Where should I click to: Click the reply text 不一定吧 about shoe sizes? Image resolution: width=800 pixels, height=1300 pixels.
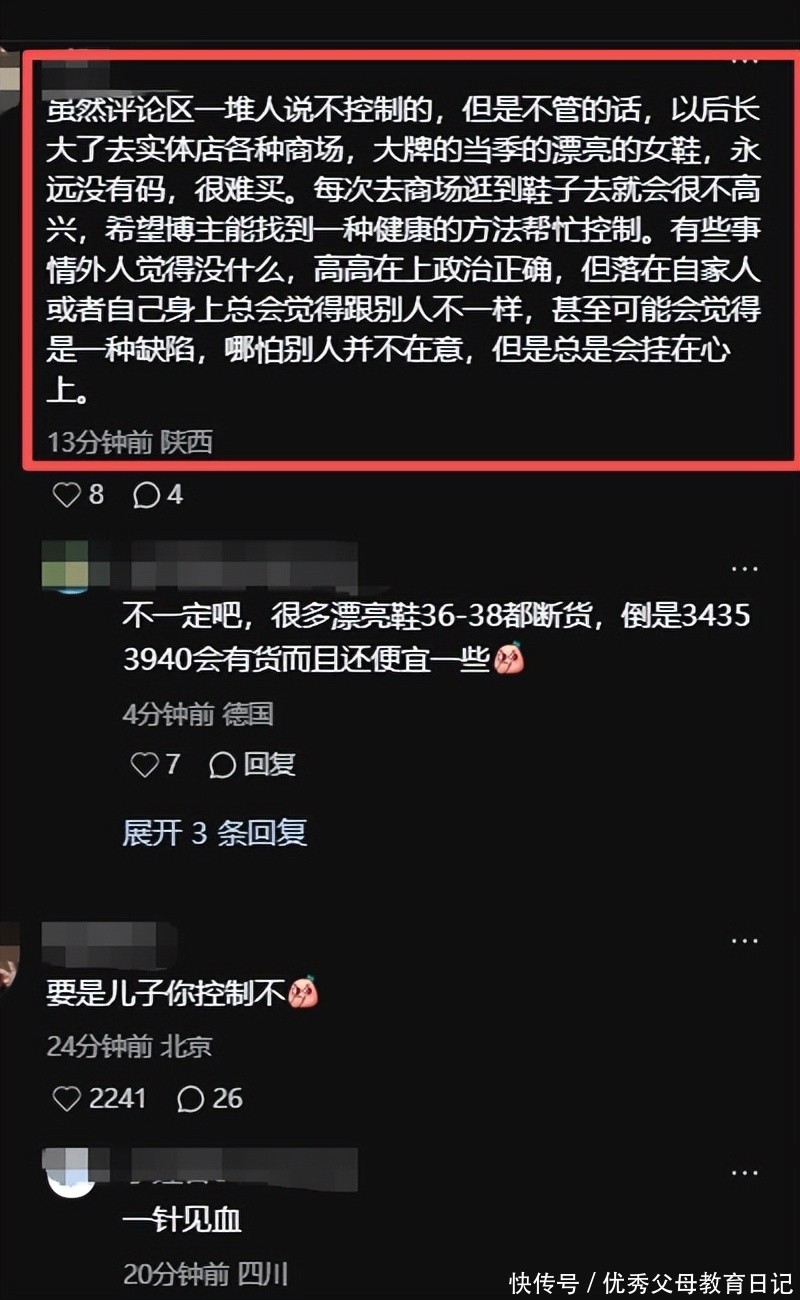point(436,637)
